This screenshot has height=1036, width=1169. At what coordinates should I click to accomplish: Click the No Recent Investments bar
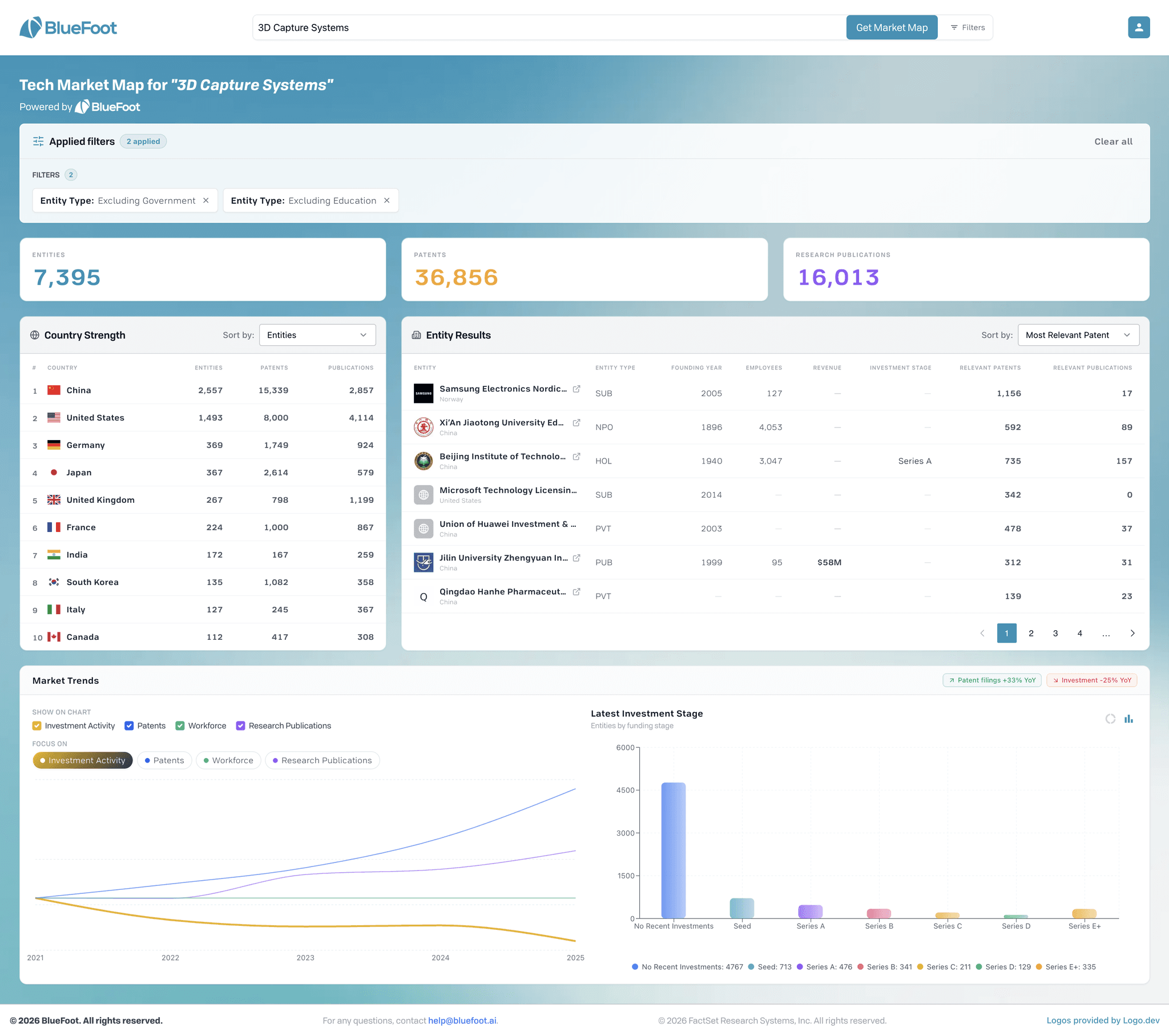(673, 850)
